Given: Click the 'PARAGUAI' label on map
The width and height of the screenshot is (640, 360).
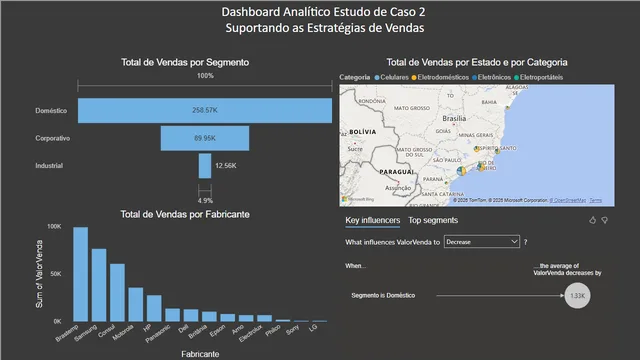Looking at the screenshot, I should click(x=396, y=172).
